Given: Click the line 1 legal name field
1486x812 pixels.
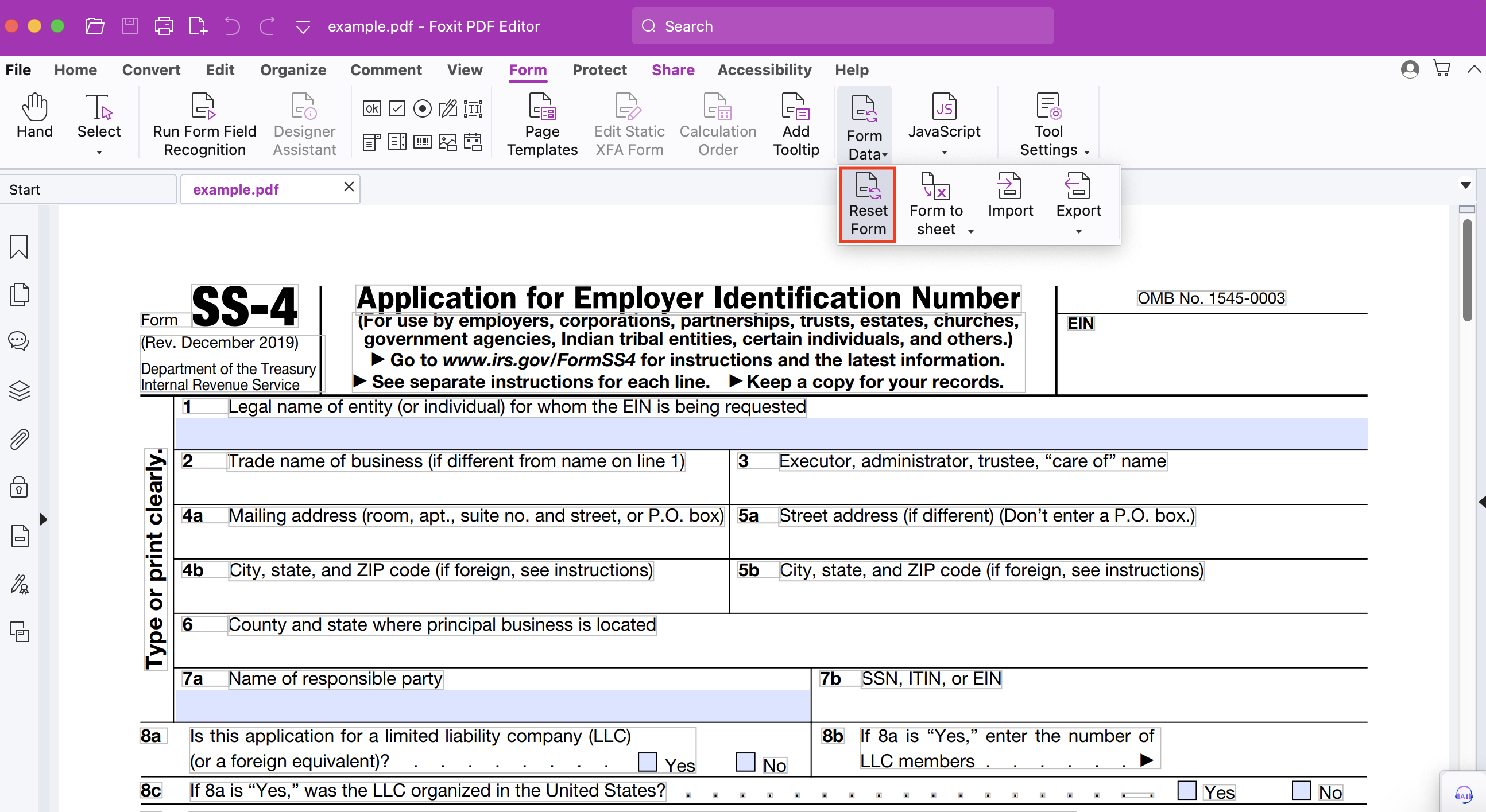Looking at the screenshot, I should (x=770, y=433).
